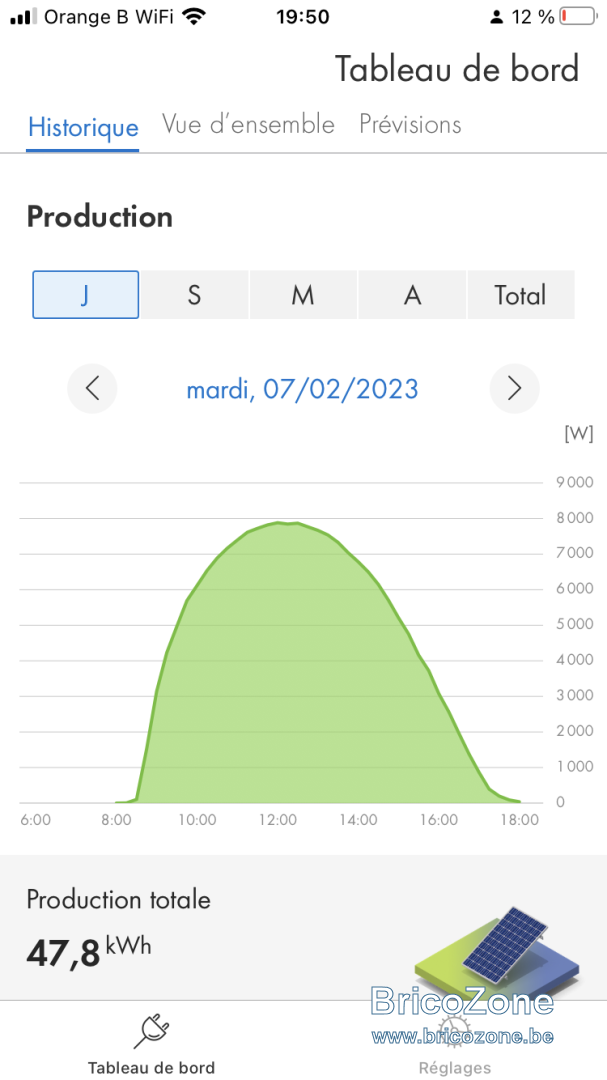
Task: Switch to the Vue d'ensemble tab
Action: pos(248,125)
